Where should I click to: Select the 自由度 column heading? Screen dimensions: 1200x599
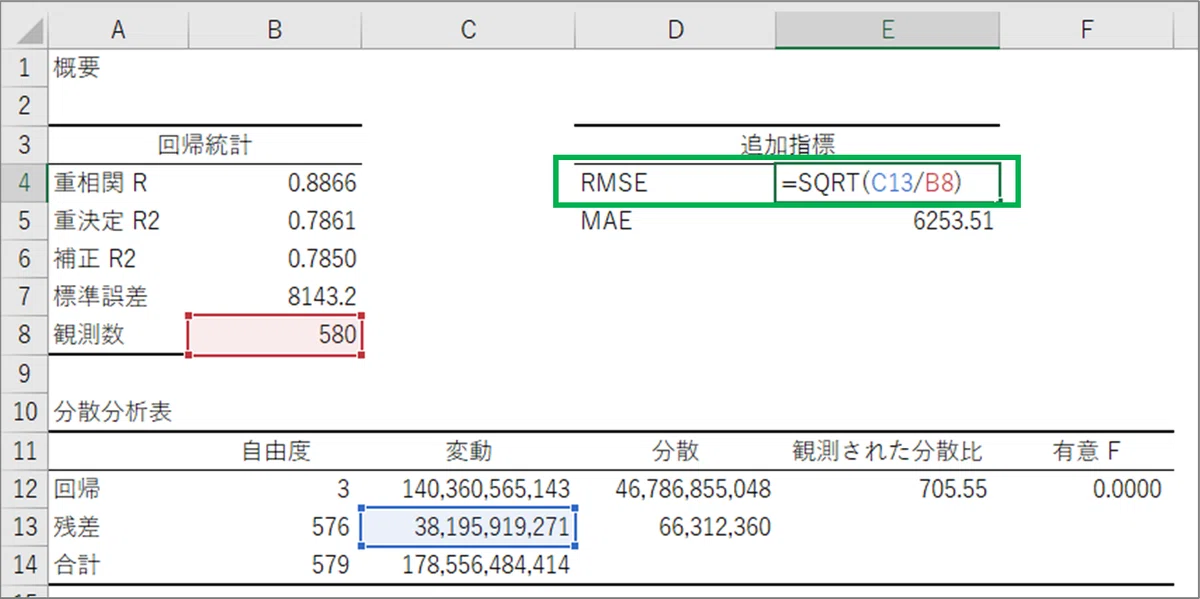(x=274, y=451)
